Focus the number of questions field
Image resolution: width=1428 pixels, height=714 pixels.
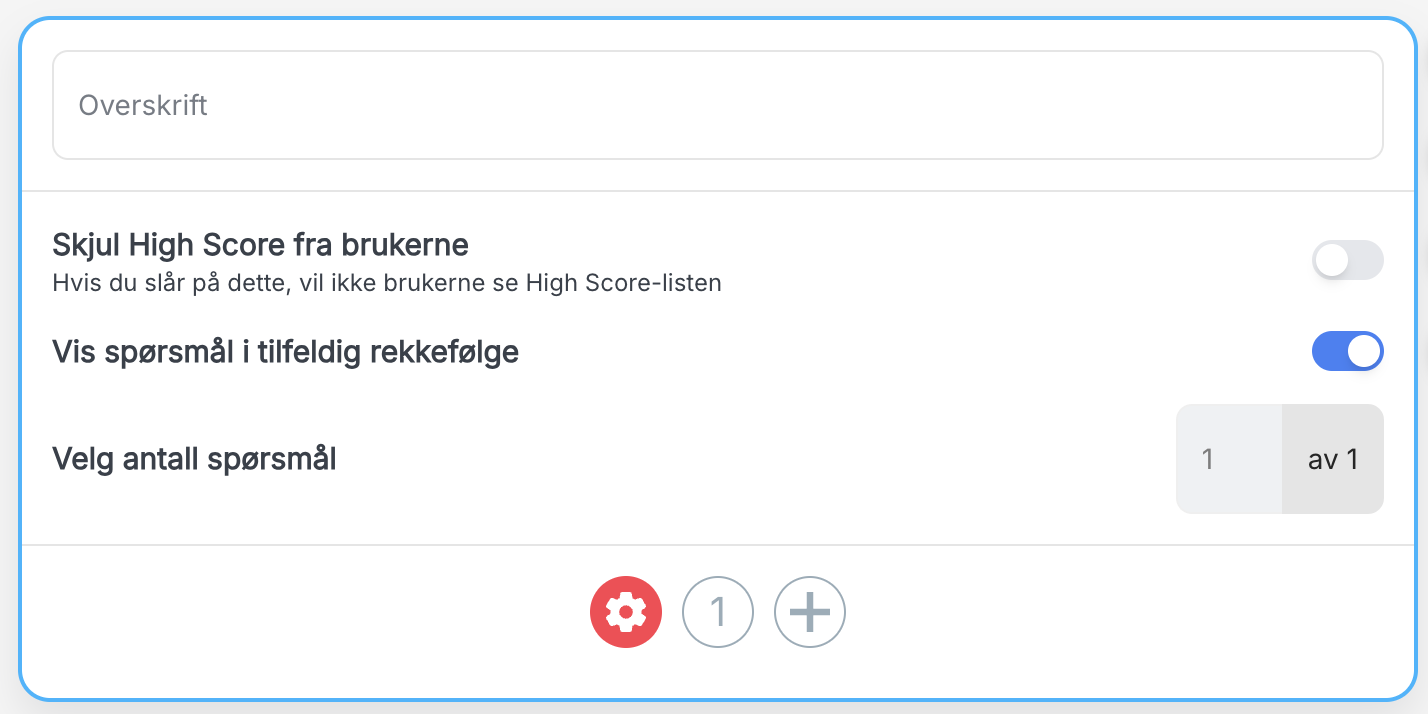click(1229, 459)
